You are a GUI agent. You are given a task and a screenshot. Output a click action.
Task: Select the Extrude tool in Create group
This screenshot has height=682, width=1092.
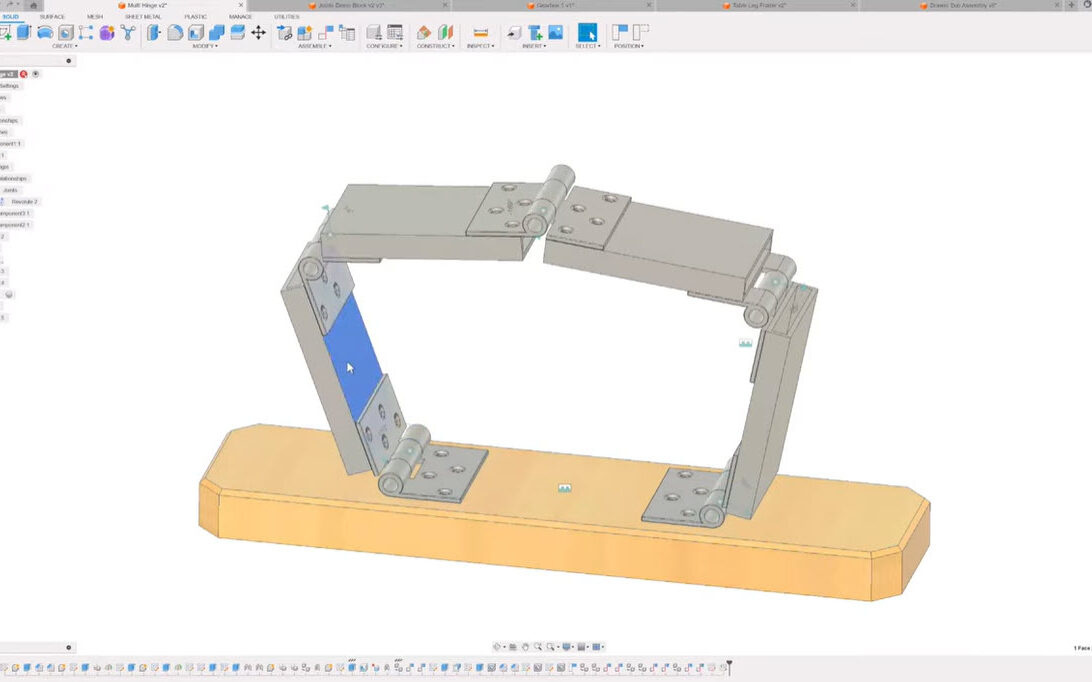tap(23, 33)
